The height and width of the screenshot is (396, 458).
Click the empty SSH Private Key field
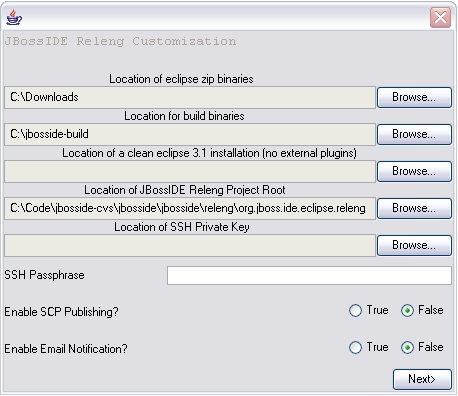[x=190, y=246]
